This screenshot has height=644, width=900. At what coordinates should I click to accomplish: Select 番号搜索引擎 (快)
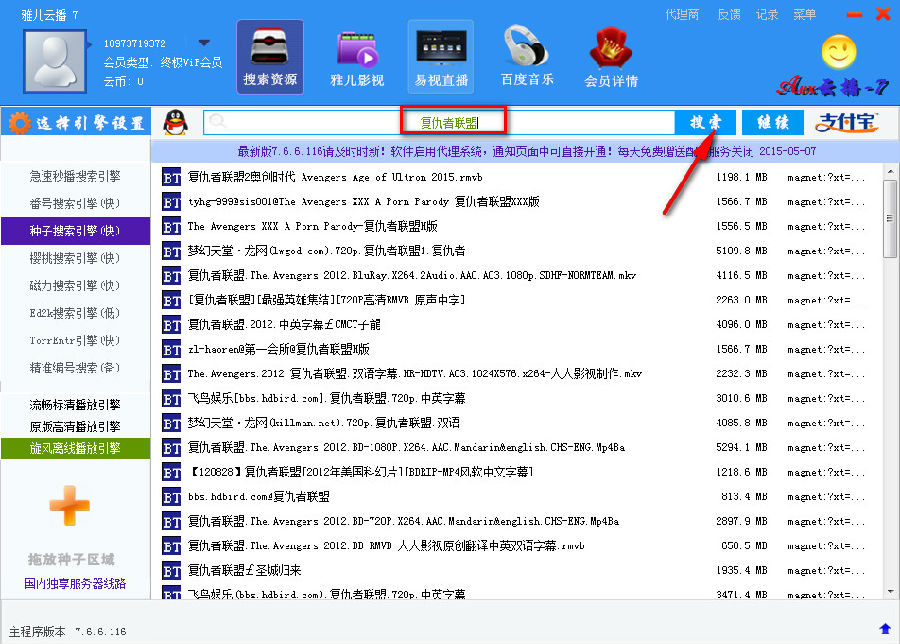pyautogui.click(x=75, y=203)
